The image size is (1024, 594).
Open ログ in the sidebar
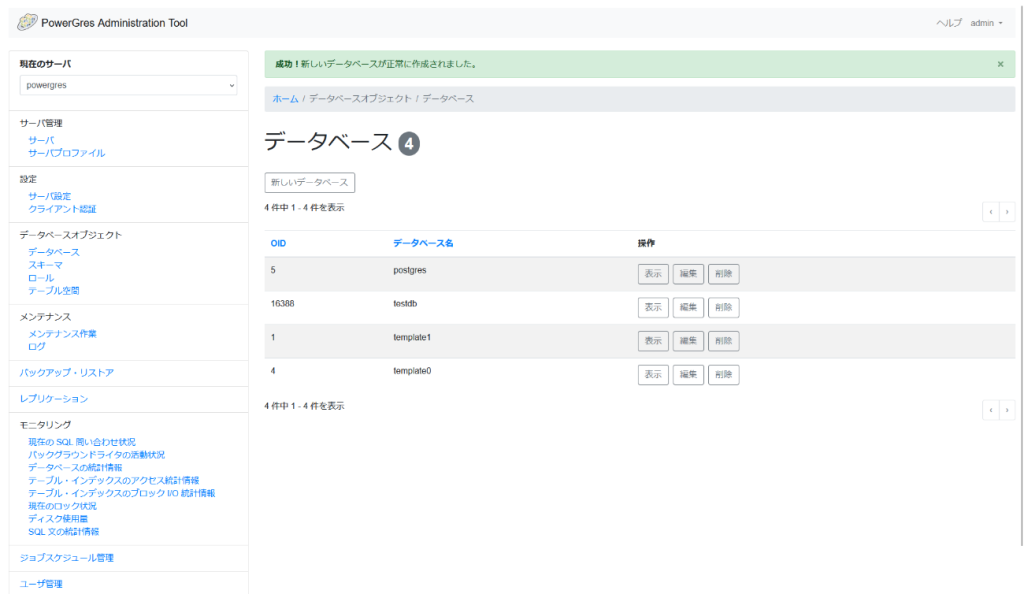coord(37,347)
